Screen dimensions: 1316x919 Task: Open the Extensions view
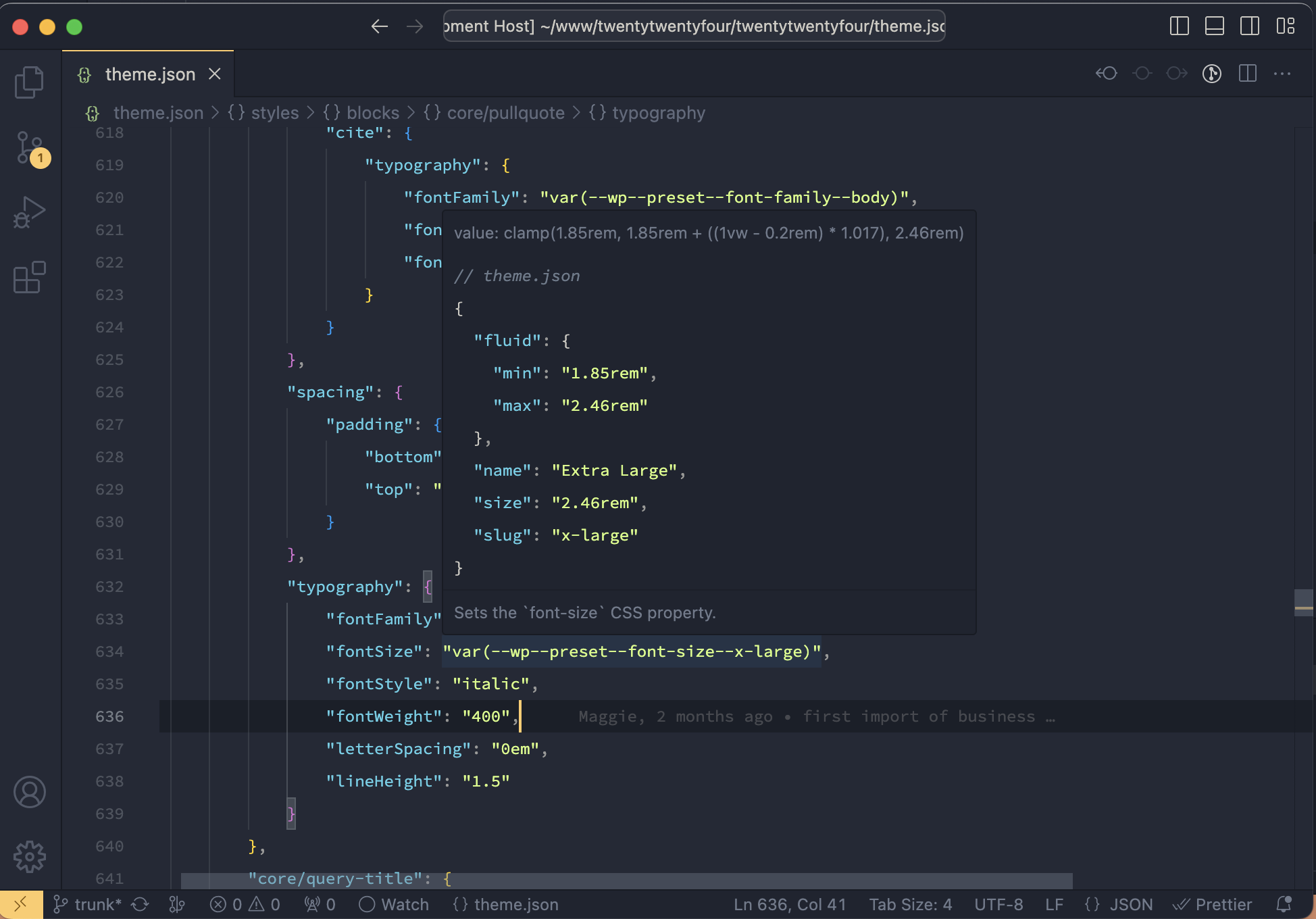29,277
